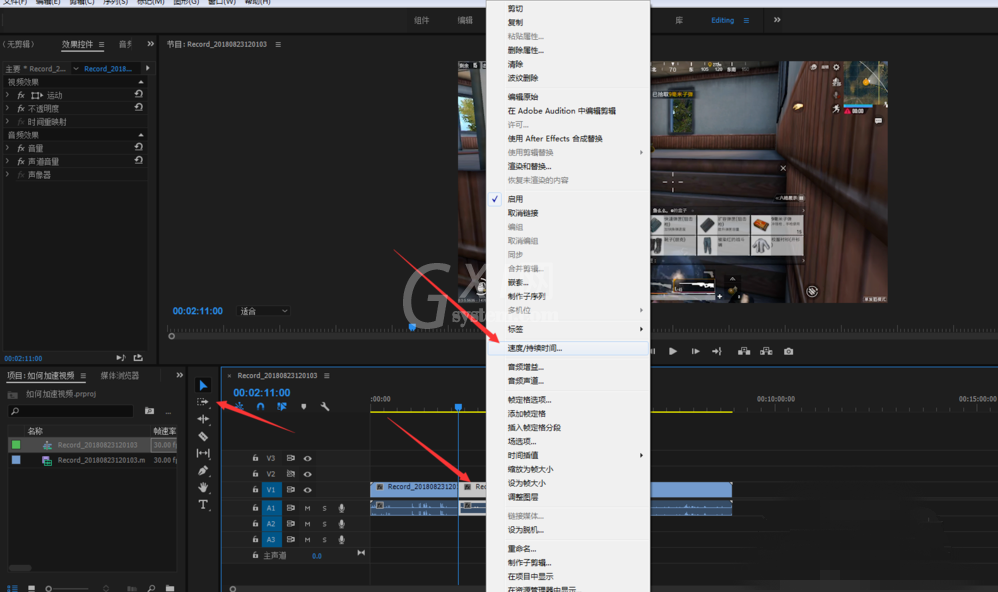Toggle Linked Selection icon in timeline
The image size is (998, 592).
[281, 406]
